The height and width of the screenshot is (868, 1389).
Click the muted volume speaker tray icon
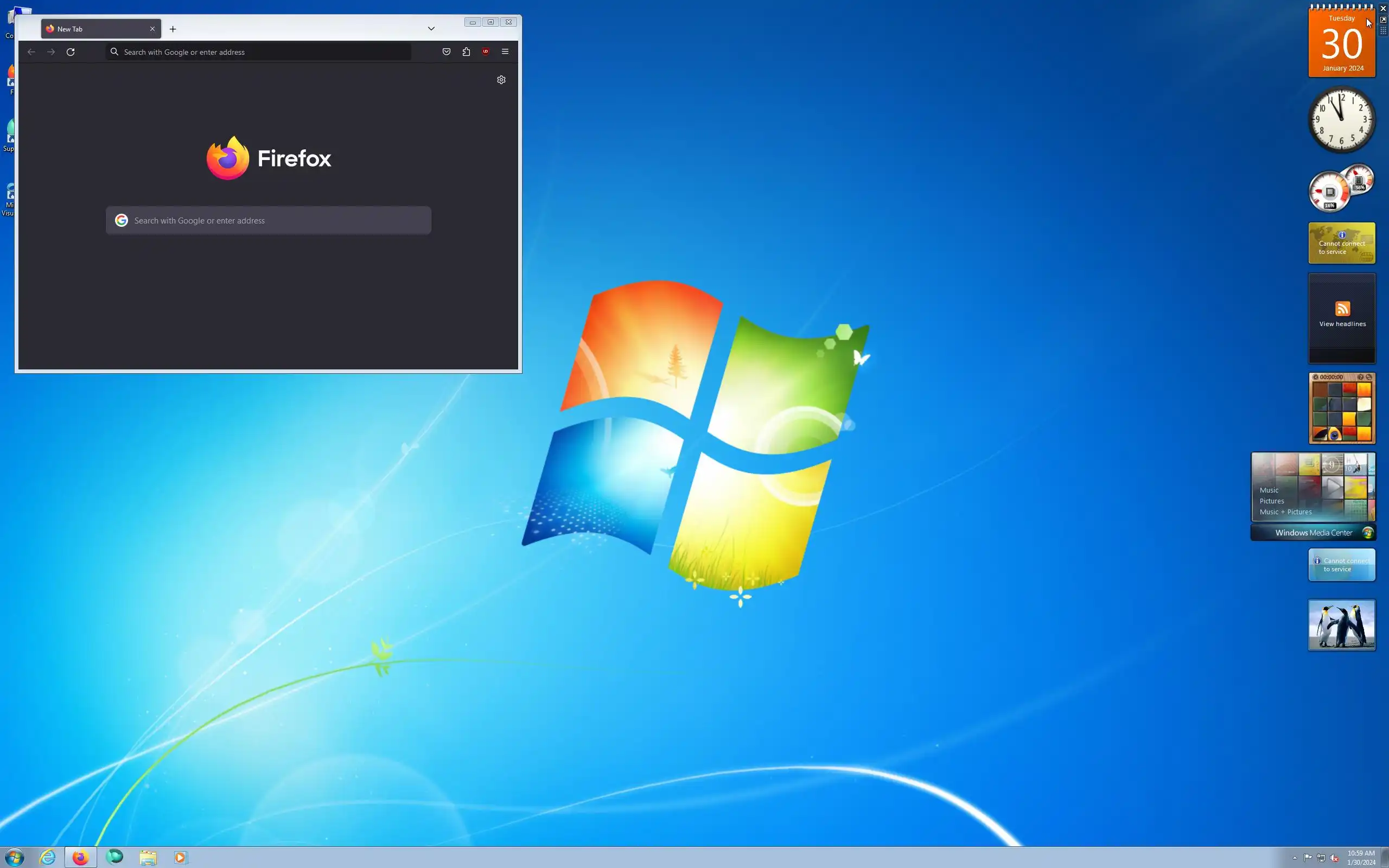coord(1335,858)
